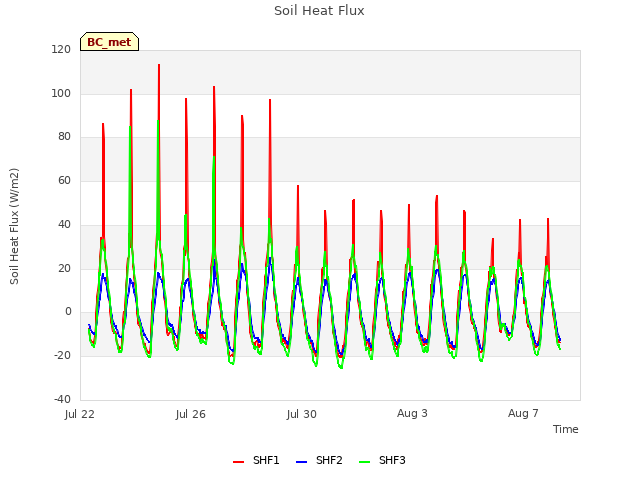This screenshot has width=640, height=480.
Task: Click the -40 y-axis tick label
Action: coord(62,399)
